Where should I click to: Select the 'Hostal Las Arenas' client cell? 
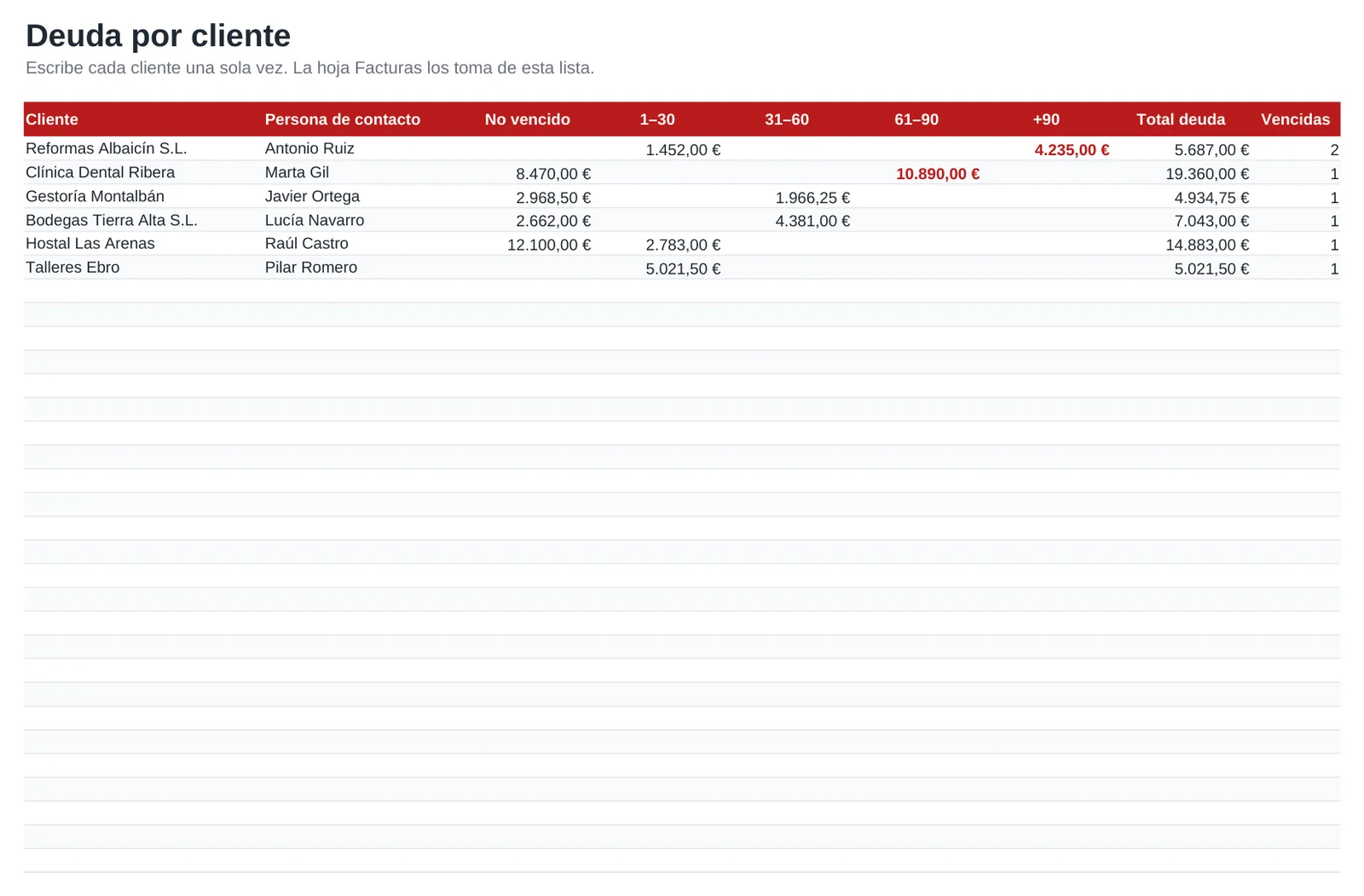click(x=90, y=243)
